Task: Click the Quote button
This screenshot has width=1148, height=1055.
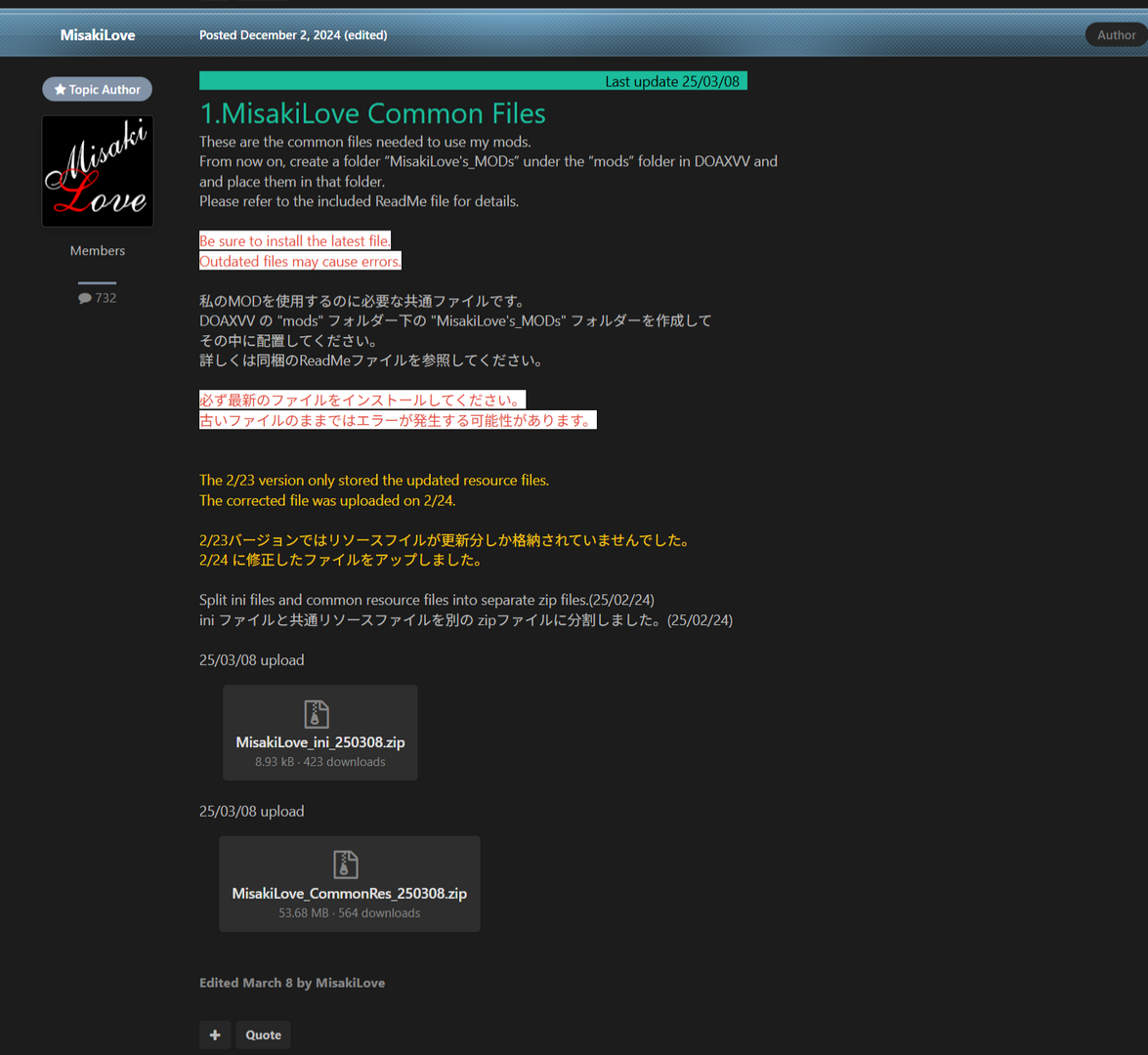Action: pos(264,1035)
